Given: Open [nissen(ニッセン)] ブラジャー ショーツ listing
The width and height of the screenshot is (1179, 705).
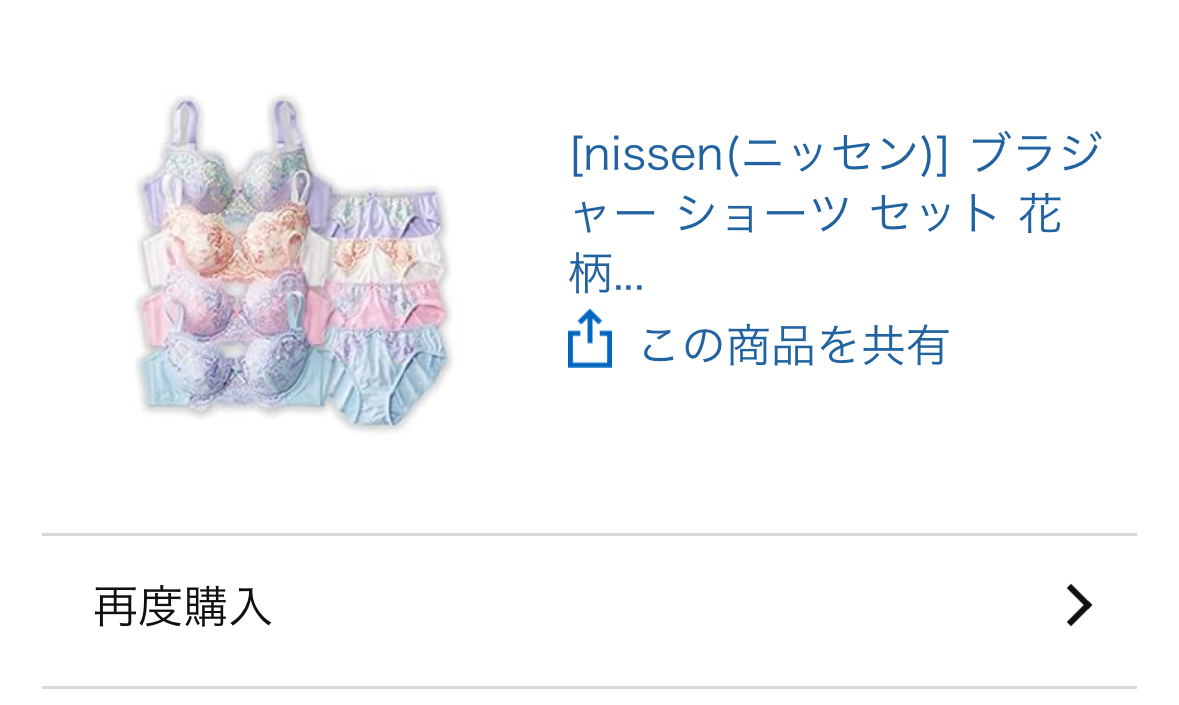Looking at the screenshot, I should point(836,213).
